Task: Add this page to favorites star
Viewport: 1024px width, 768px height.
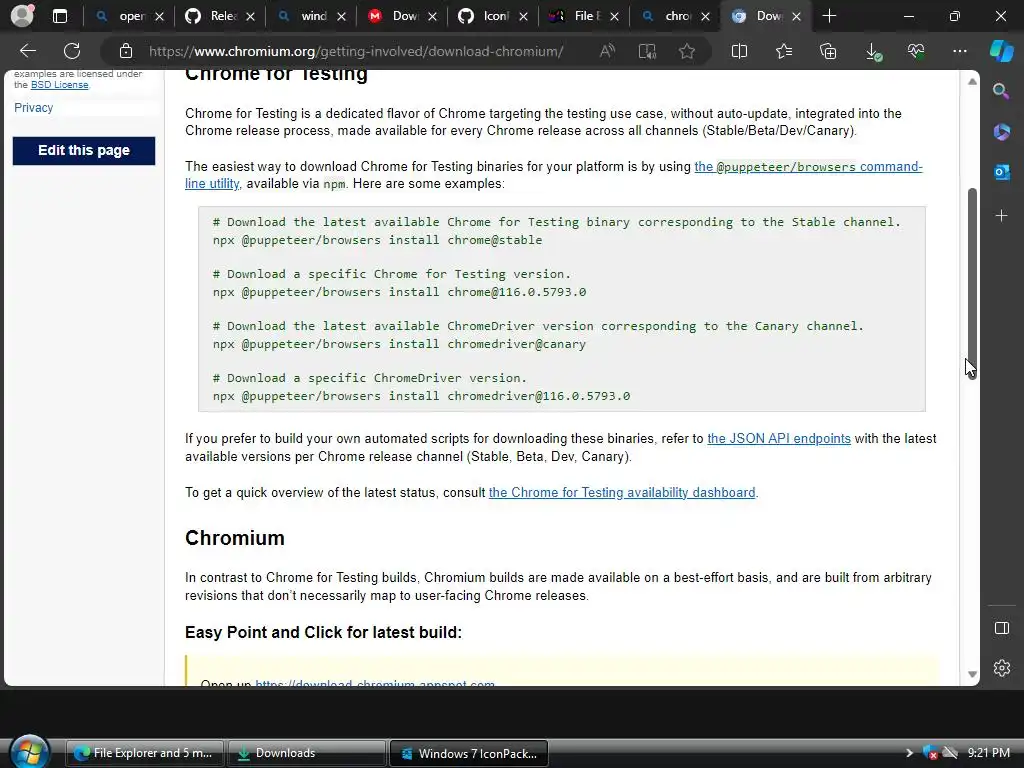Action: 686,51
